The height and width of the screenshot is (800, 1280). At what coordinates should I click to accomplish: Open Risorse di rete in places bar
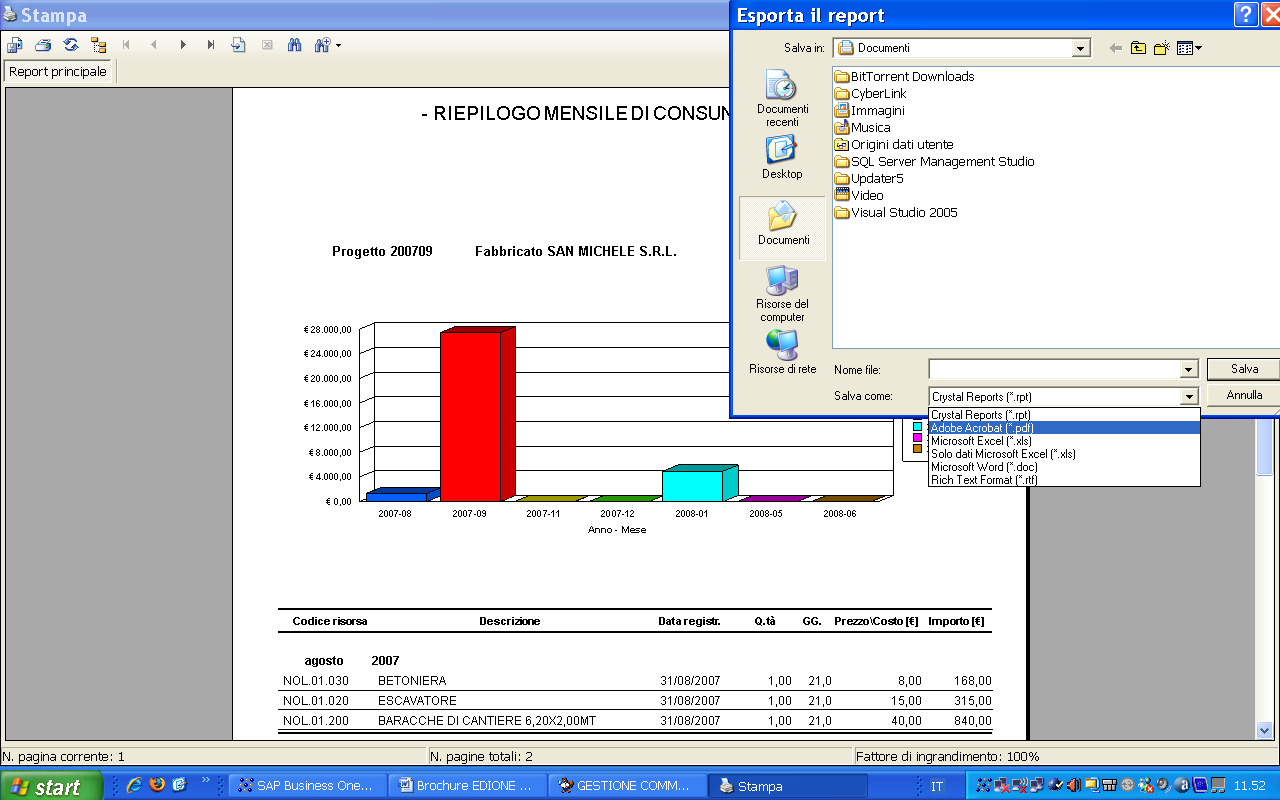point(782,352)
